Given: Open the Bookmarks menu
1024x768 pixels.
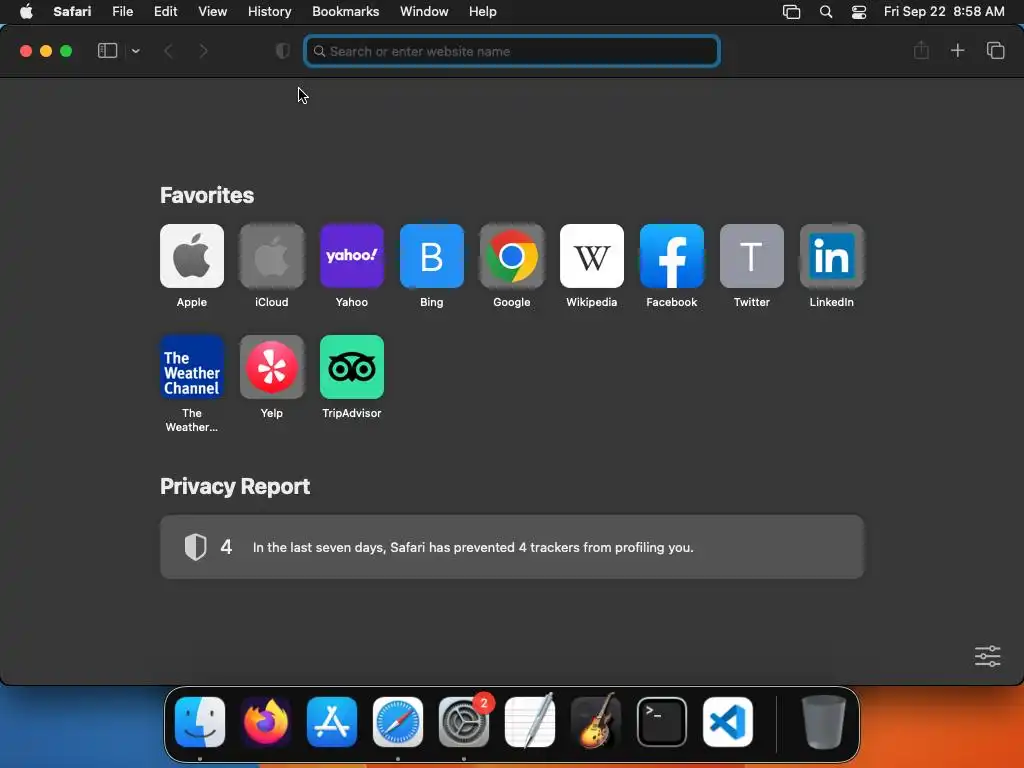Looking at the screenshot, I should pyautogui.click(x=345, y=11).
